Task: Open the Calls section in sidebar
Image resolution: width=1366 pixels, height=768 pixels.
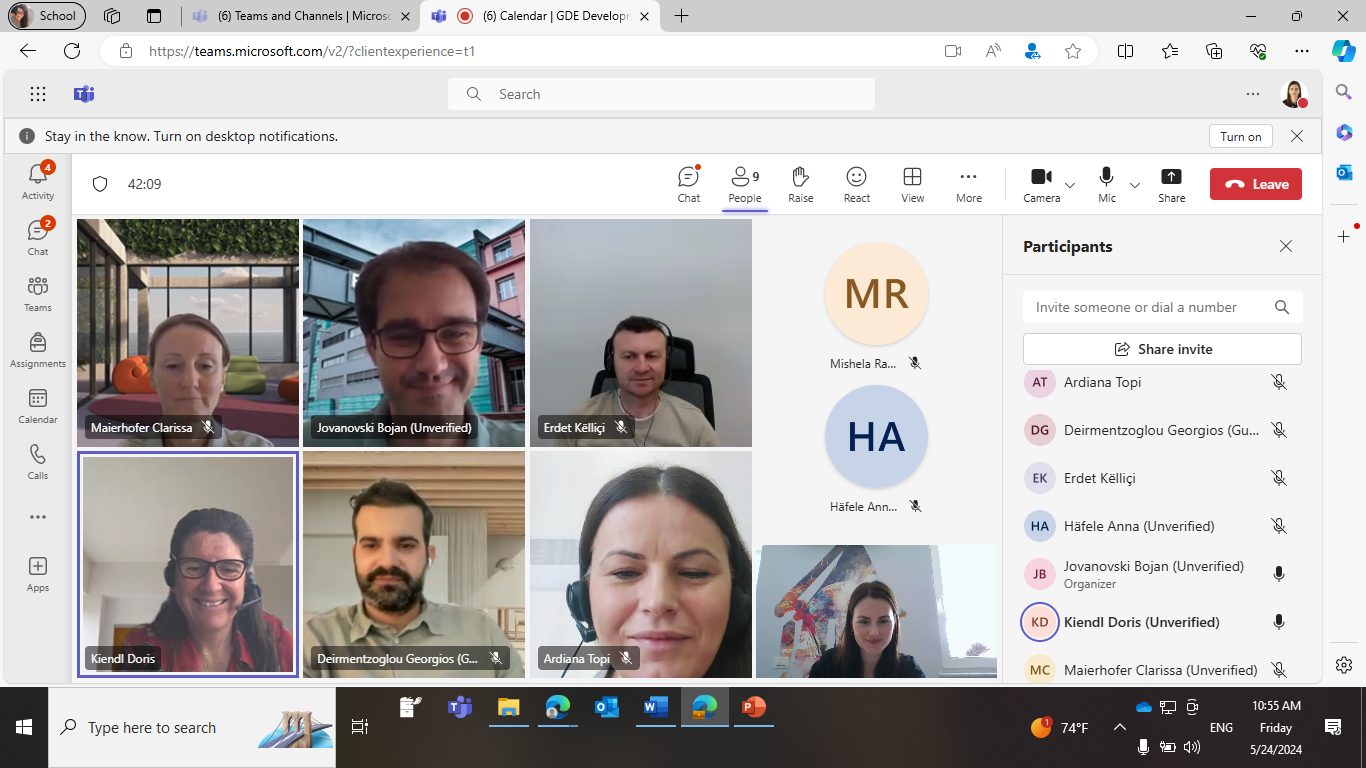Action: point(38,462)
